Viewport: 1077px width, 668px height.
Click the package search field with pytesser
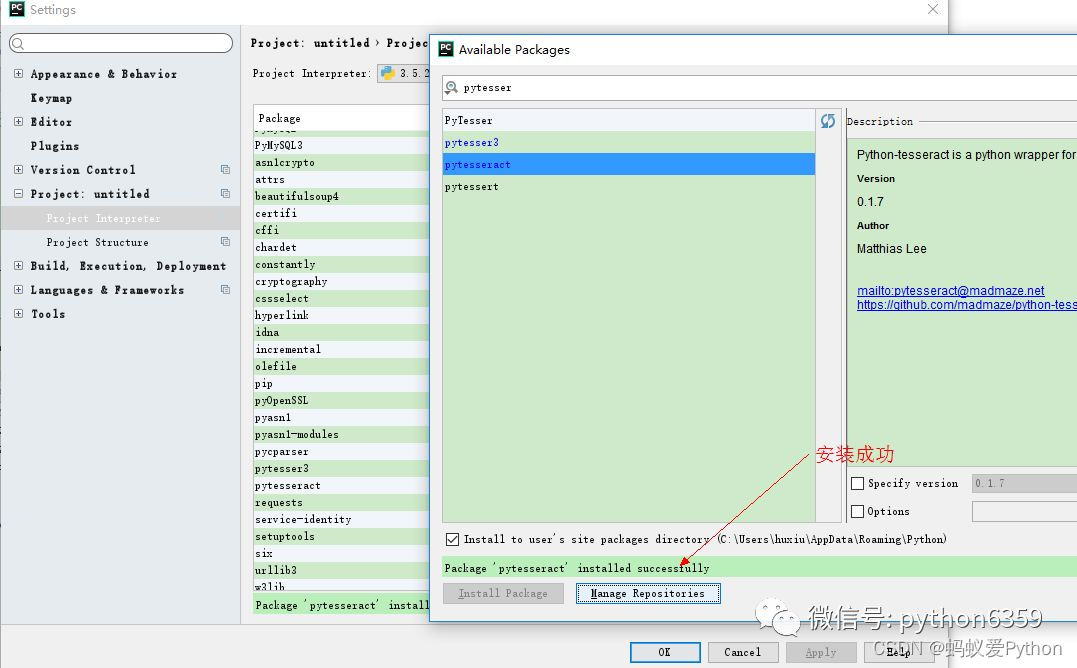pos(759,88)
